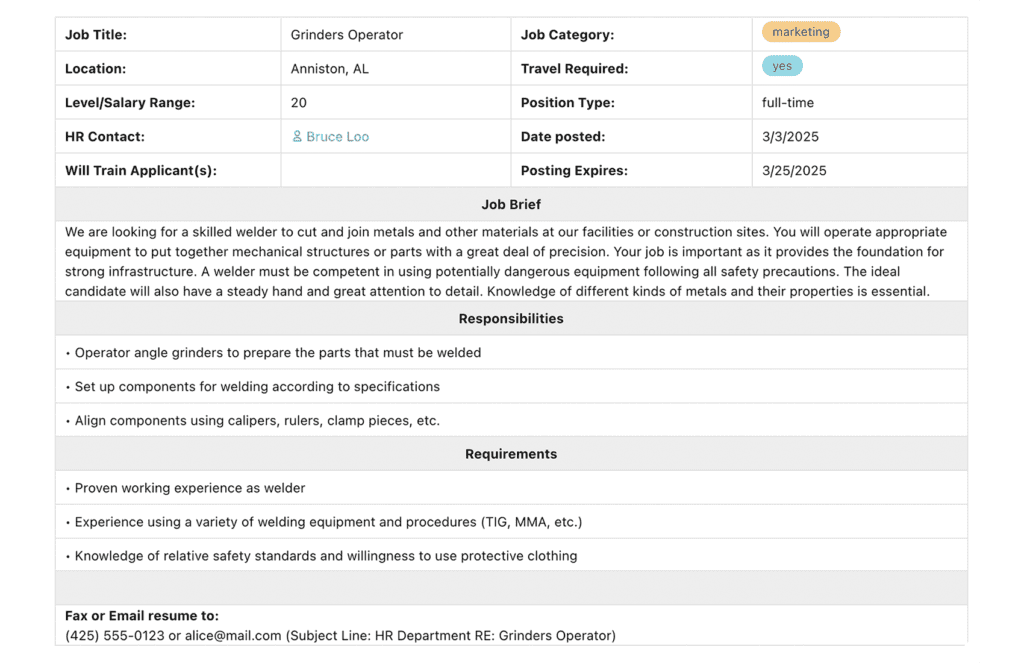Click the Anniston, AL location cell
The height and width of the screenshot is (663, 1024).
329,69
